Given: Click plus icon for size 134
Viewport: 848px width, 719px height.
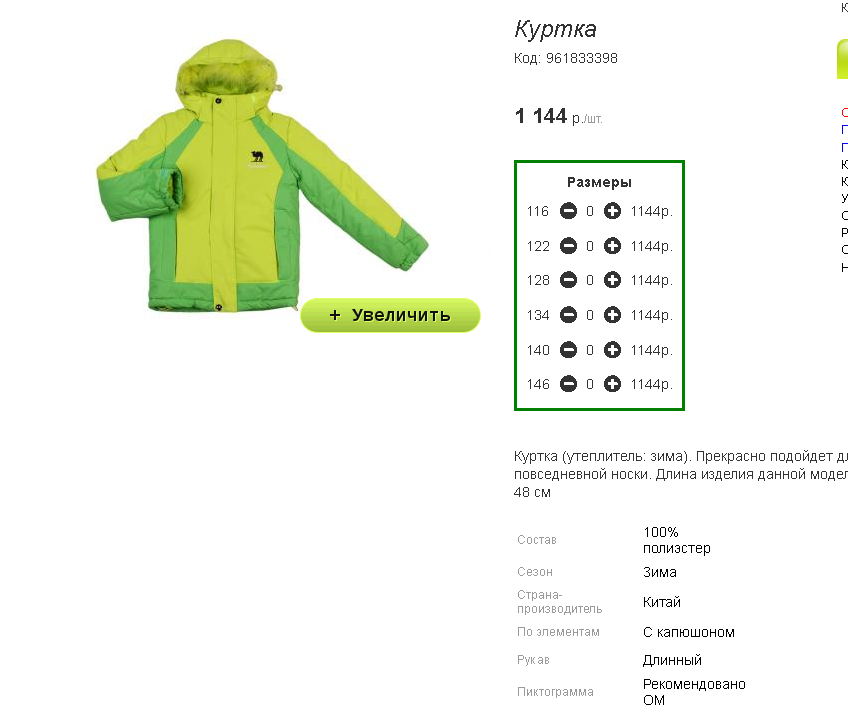Looking at the screenshot, I should [612, 315].
